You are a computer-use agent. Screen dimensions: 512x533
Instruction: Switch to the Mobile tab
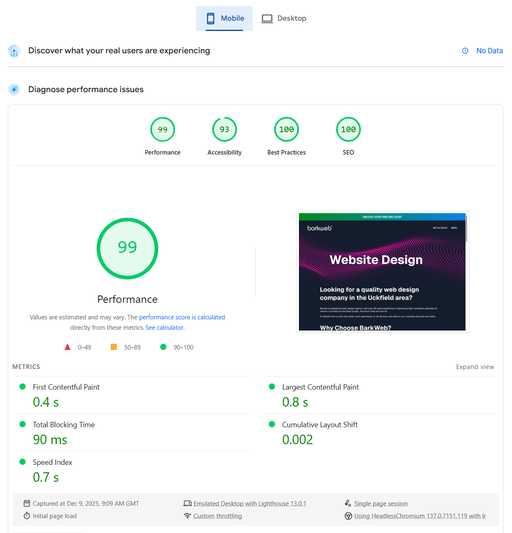[x=224, y=18]
